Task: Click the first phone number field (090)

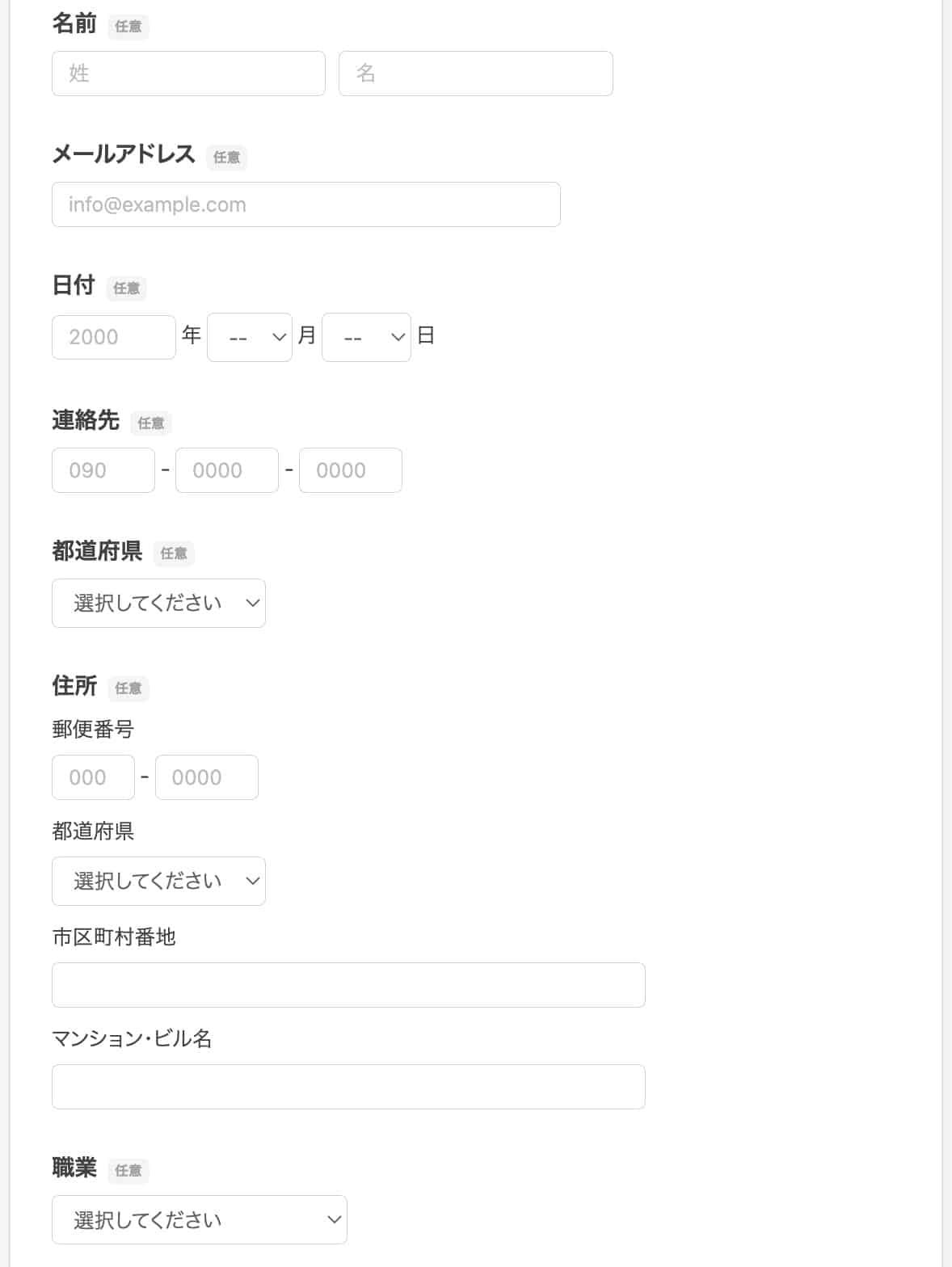Action: pos(103,469)
